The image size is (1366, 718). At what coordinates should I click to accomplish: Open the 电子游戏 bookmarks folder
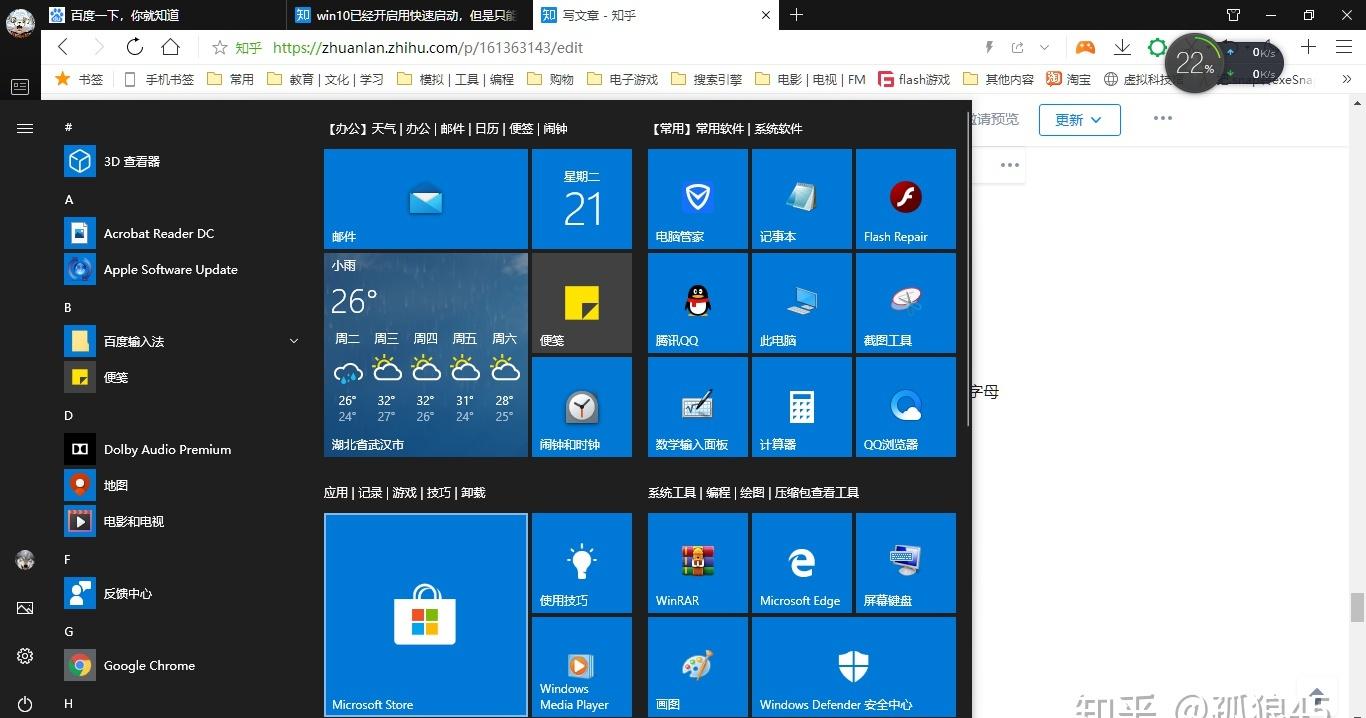[622, 79]
